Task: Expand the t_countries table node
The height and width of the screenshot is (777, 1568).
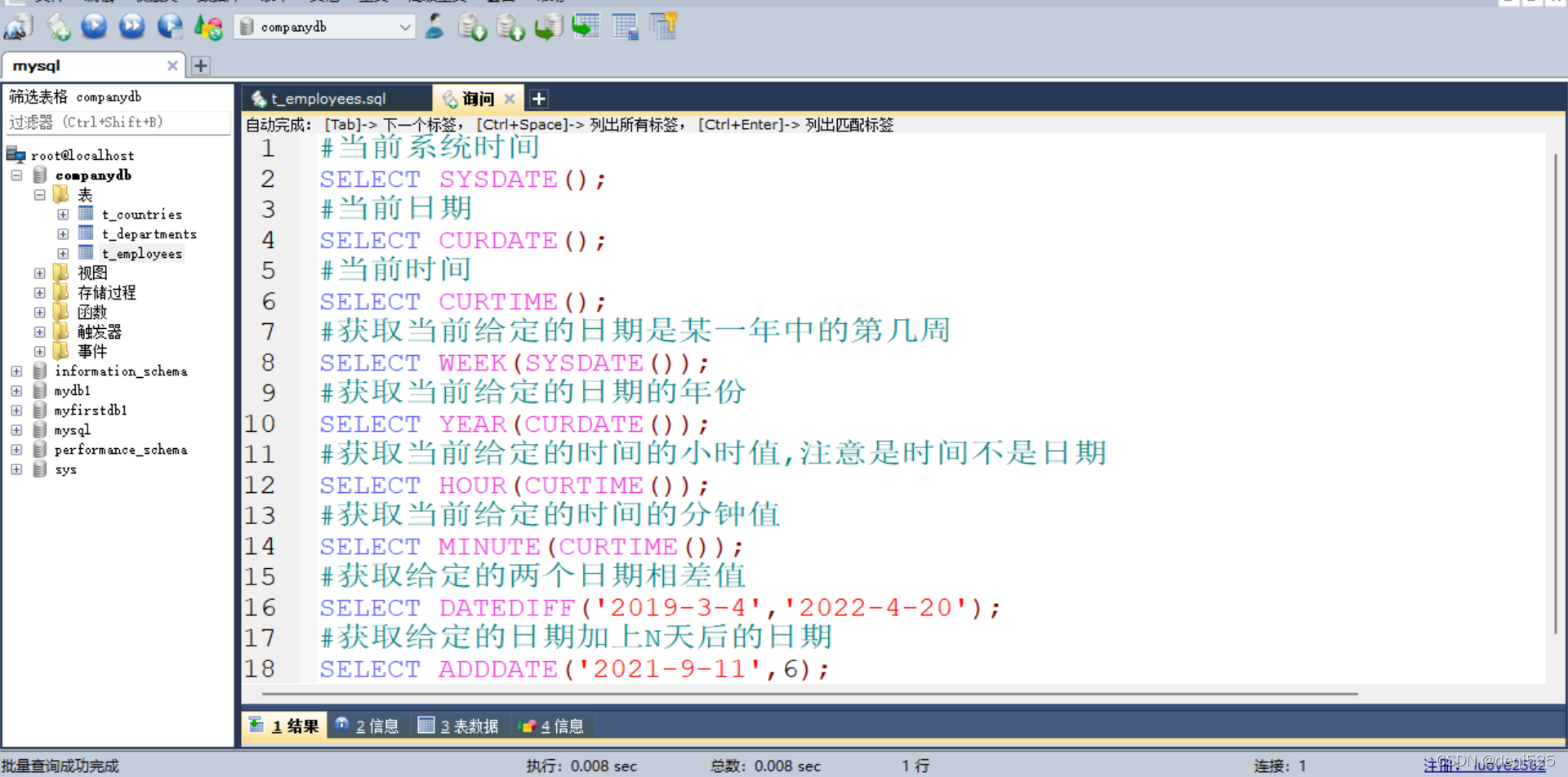Action: [63, 215]
